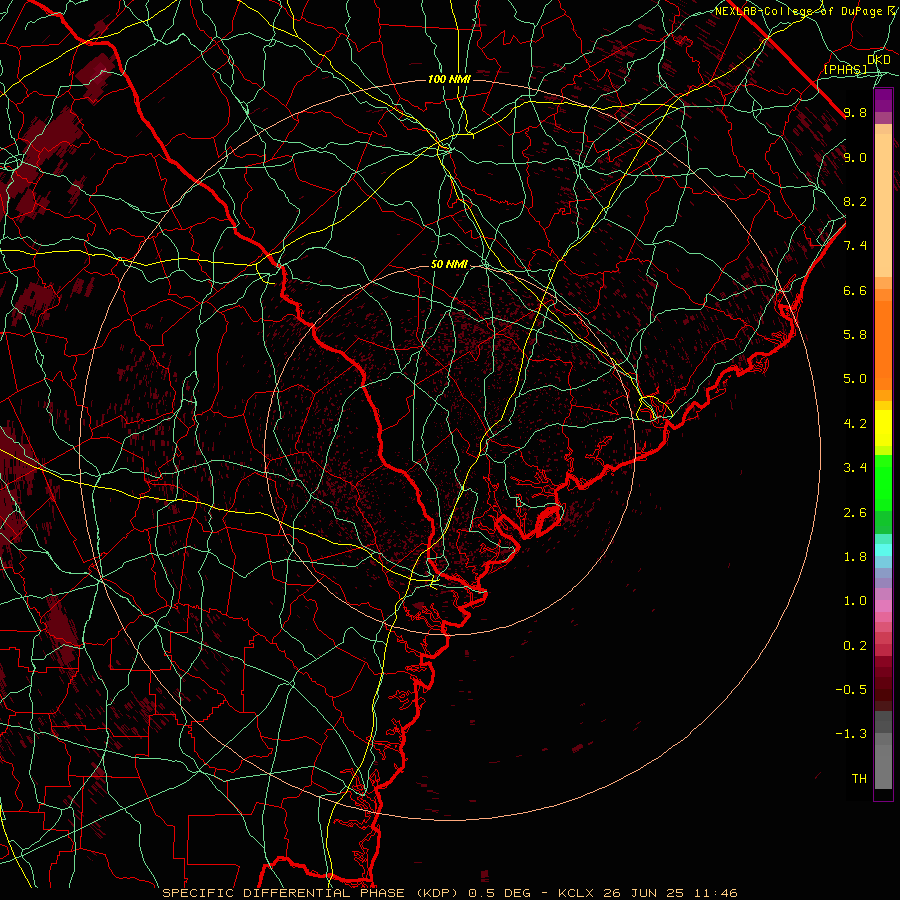The width and height of the screenshot is (900, 900).
Task: Click the 3.4 scale value
Action: click(855, 468)
